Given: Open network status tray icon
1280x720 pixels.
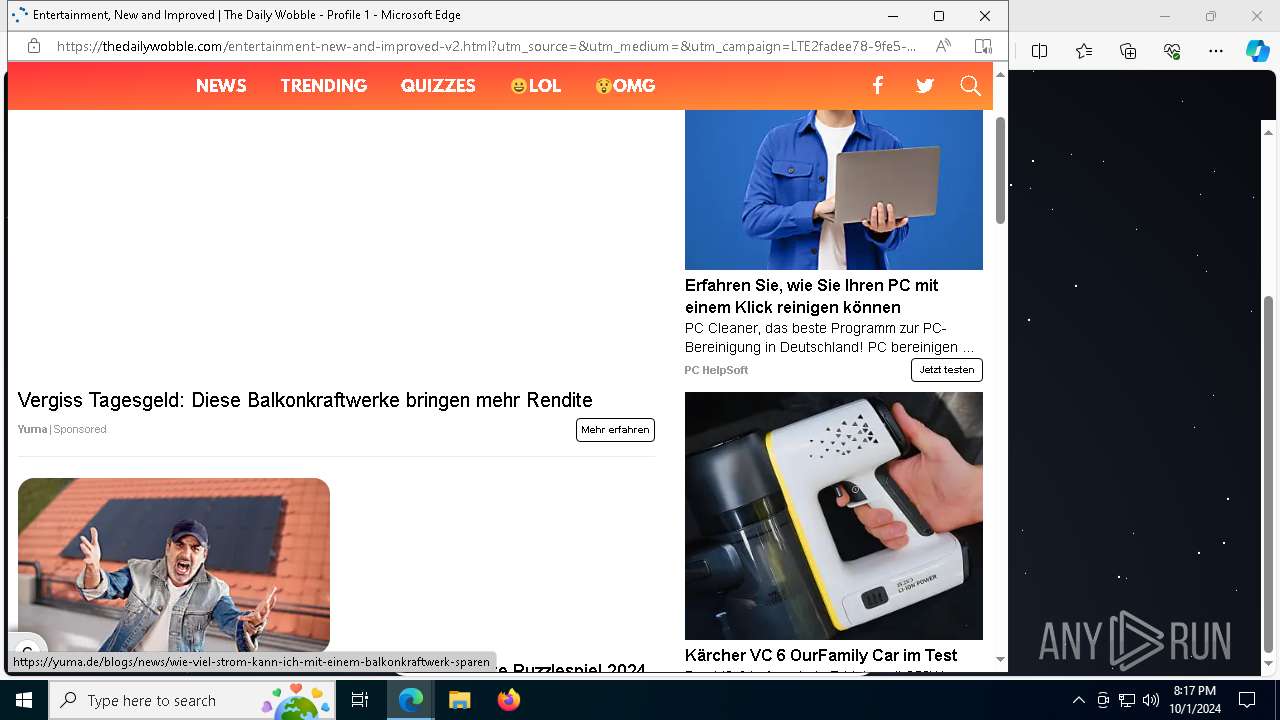Looking at the screenshot, I should click(x=1127, y=700).
